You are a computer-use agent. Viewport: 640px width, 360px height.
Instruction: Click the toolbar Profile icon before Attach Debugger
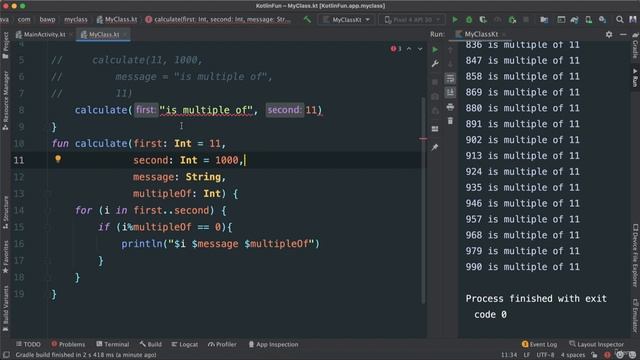[497, 20]
